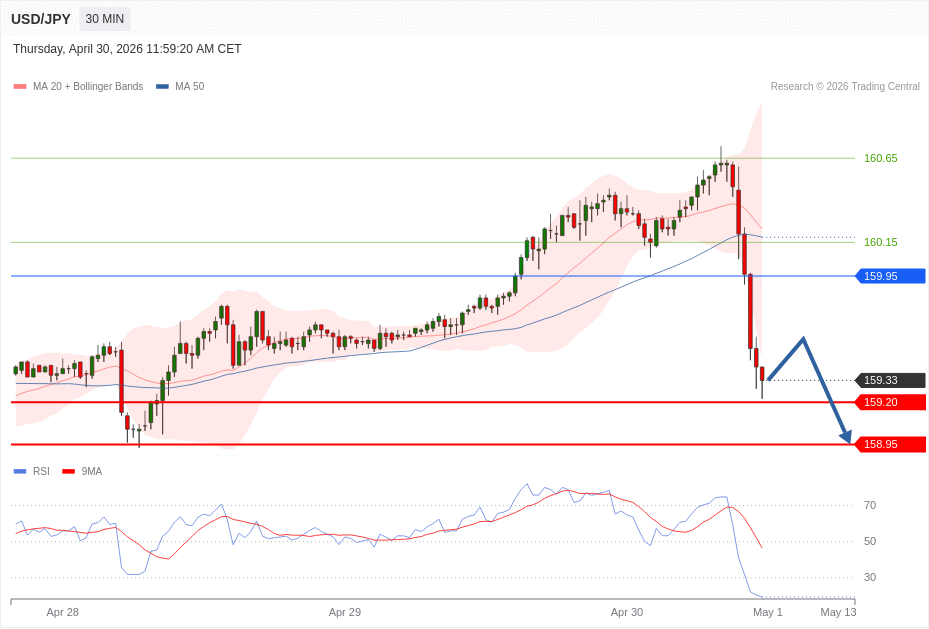The width and height of the screenshot is (929, 629).
Task: Select the May 13 date axis label
Action: pyautogui.click(x=838, y=612)
